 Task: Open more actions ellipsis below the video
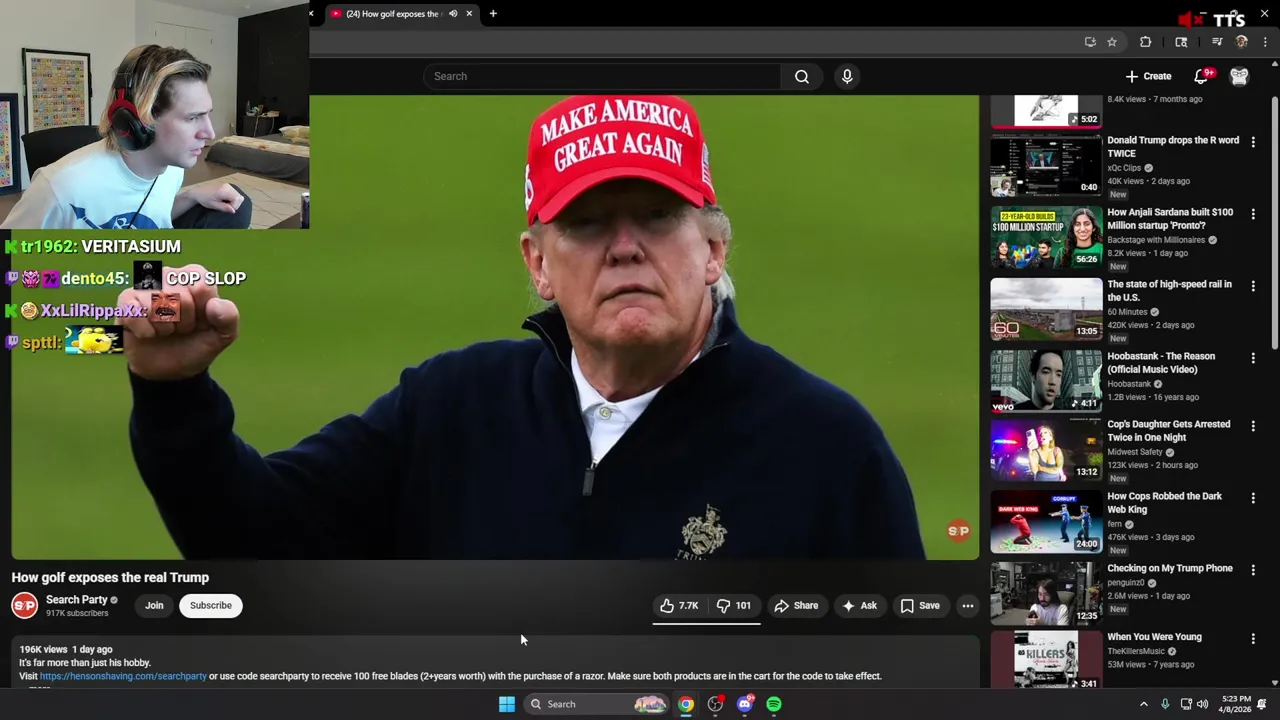[967, 605]
